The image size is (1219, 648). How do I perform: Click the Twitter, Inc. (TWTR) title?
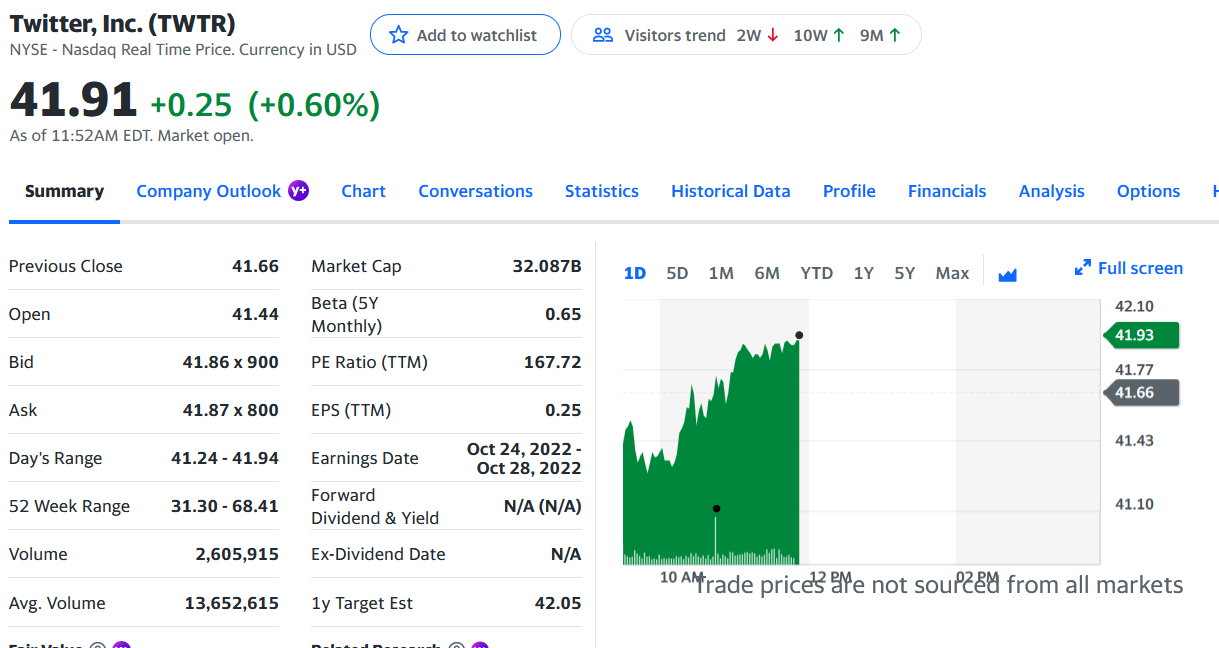pos(123,22)
